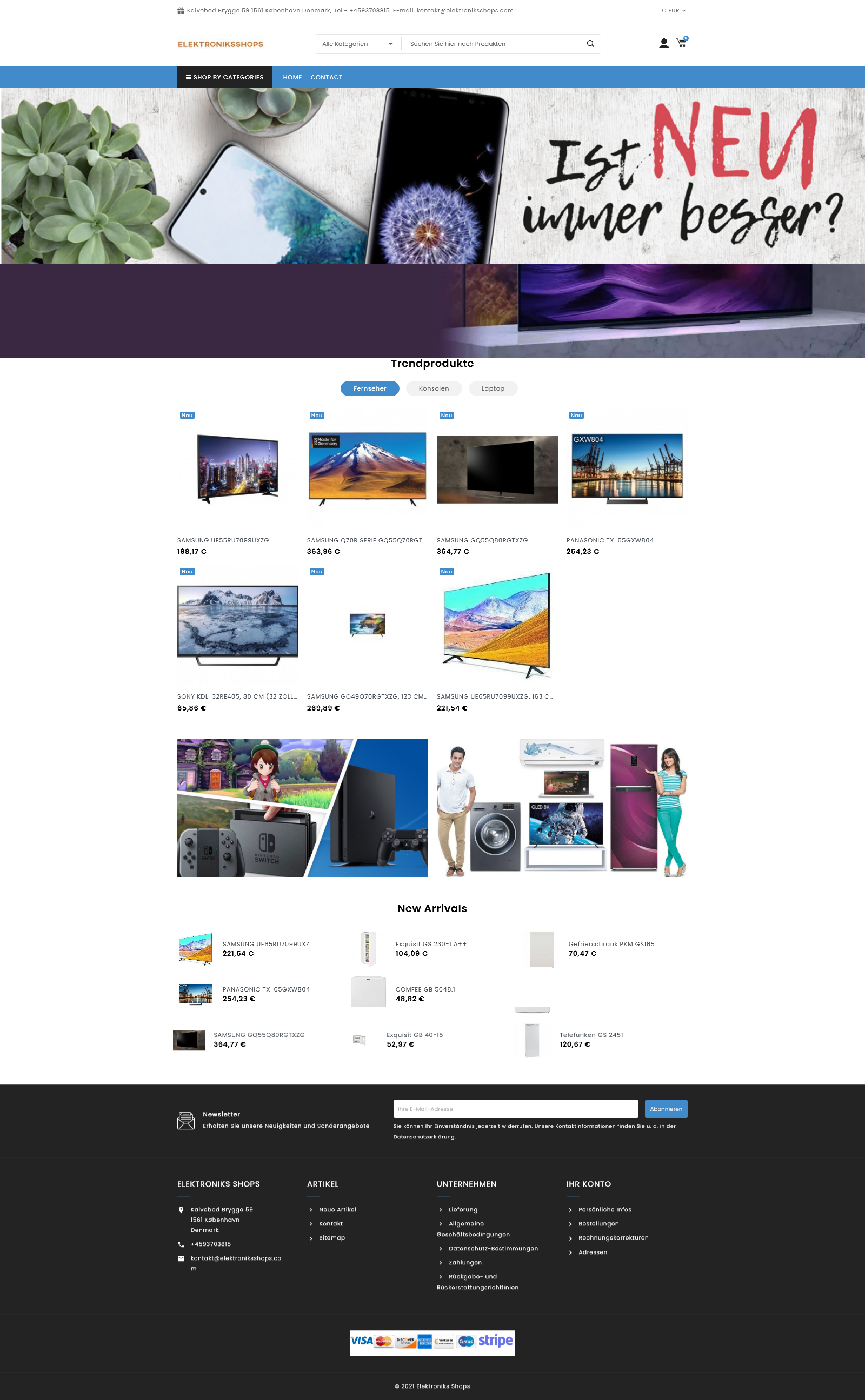The image size is (865, 1400).
Task: Click the Stripe payment logo
Action: pyautogui.click(x=495, y=1341)
